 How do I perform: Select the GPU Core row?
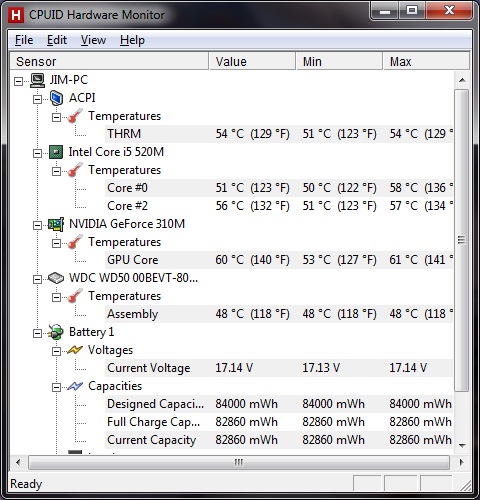click(x=279, y=260)
